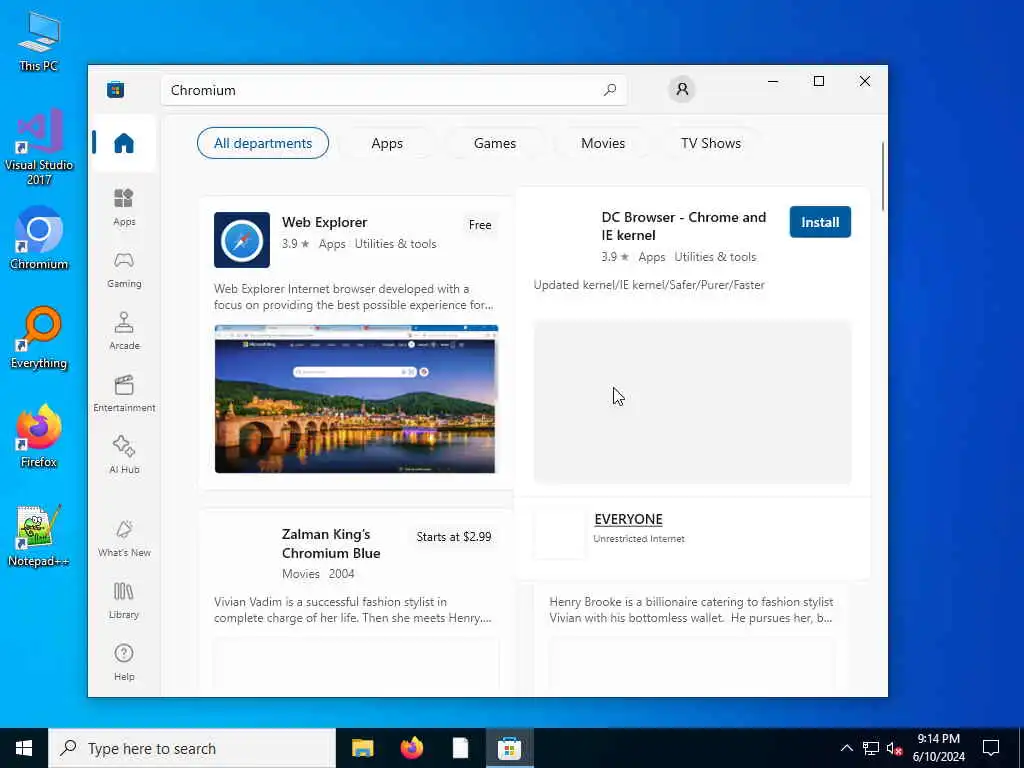Open File Explorer from the taskbar

coord(362,748)
